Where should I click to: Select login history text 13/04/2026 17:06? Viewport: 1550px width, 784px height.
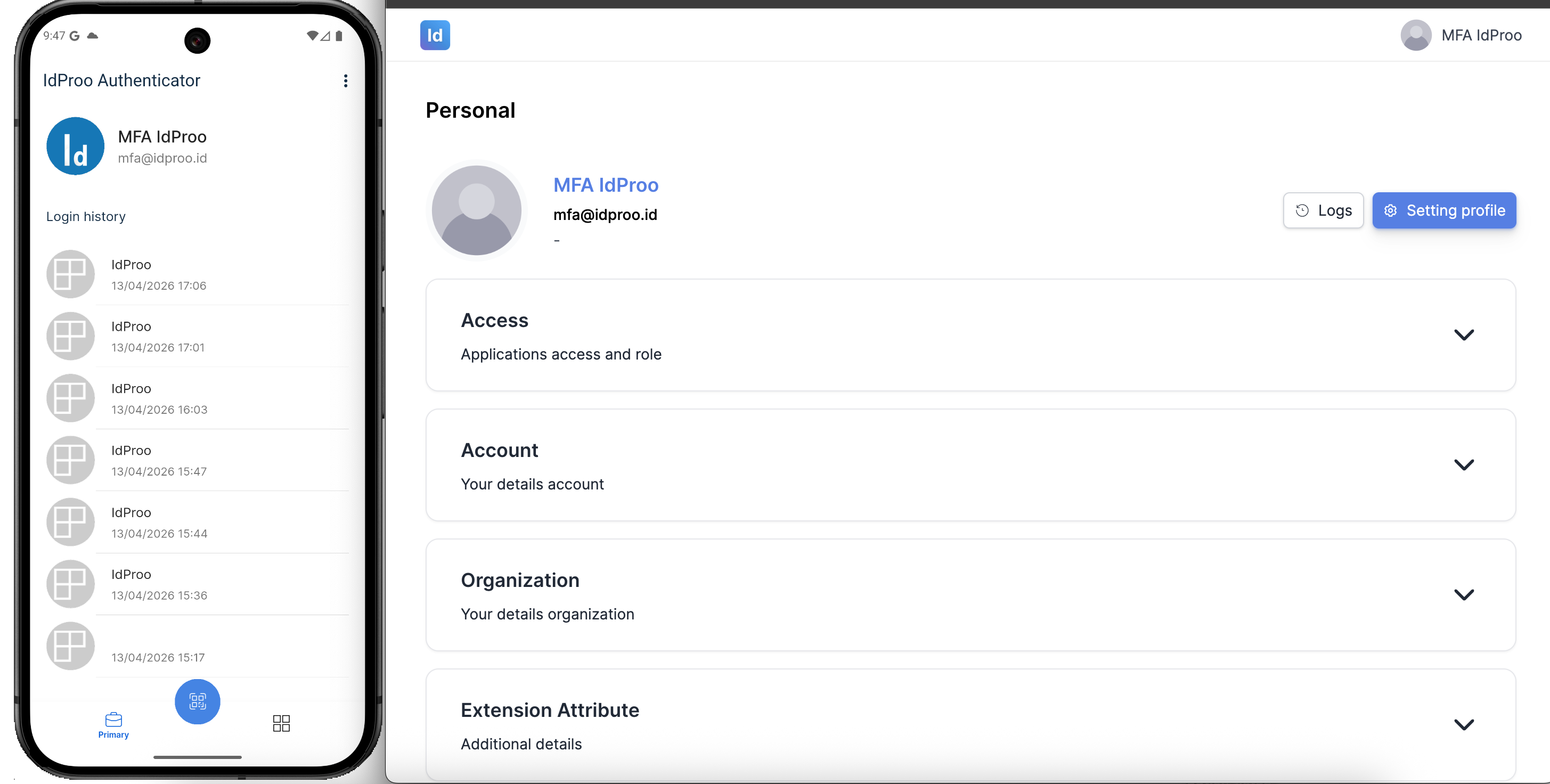(x=158, y=286)
